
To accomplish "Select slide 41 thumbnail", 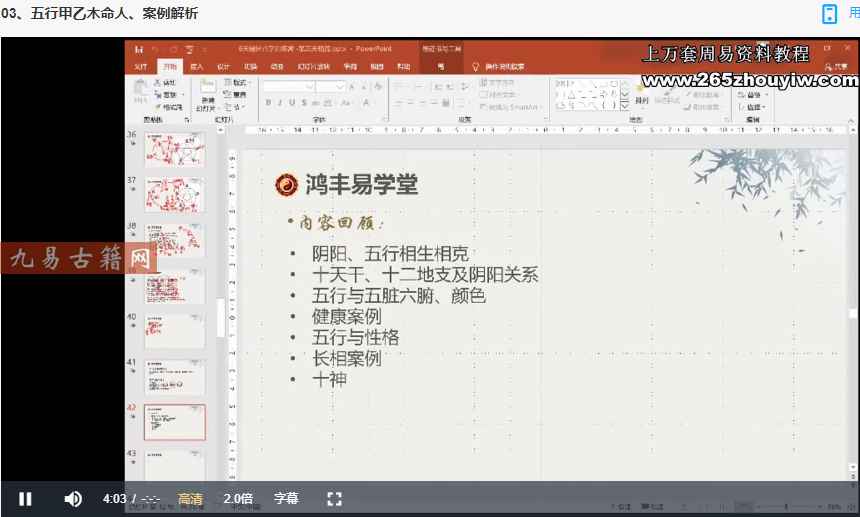I will point(175,377).
